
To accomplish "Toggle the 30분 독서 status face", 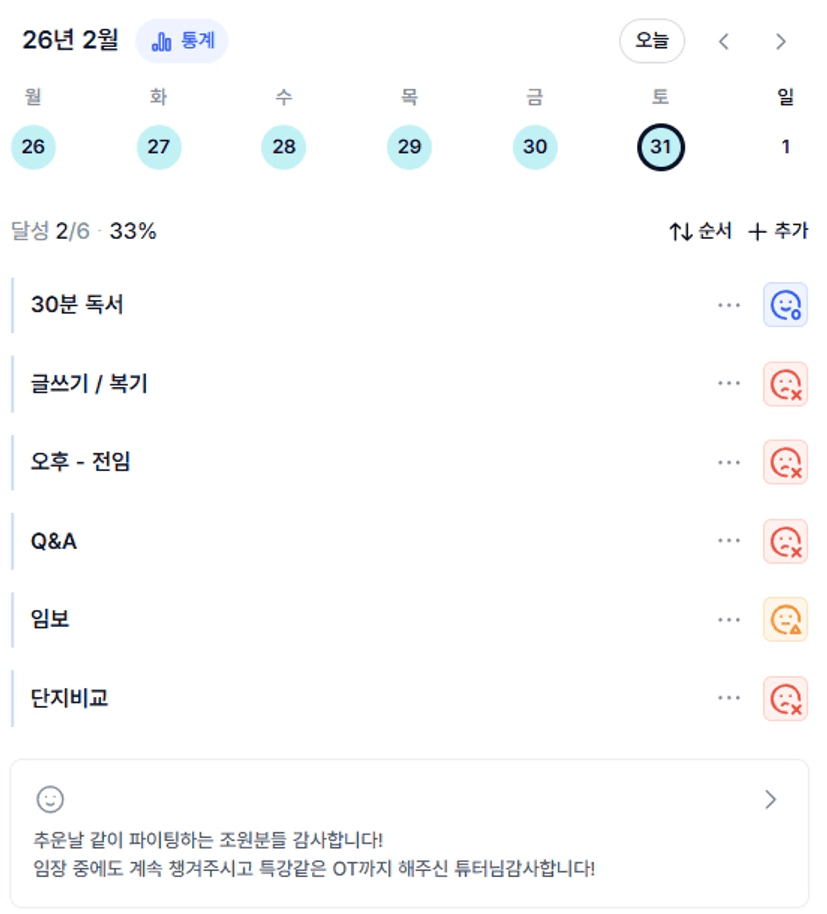I will point(785,305).
